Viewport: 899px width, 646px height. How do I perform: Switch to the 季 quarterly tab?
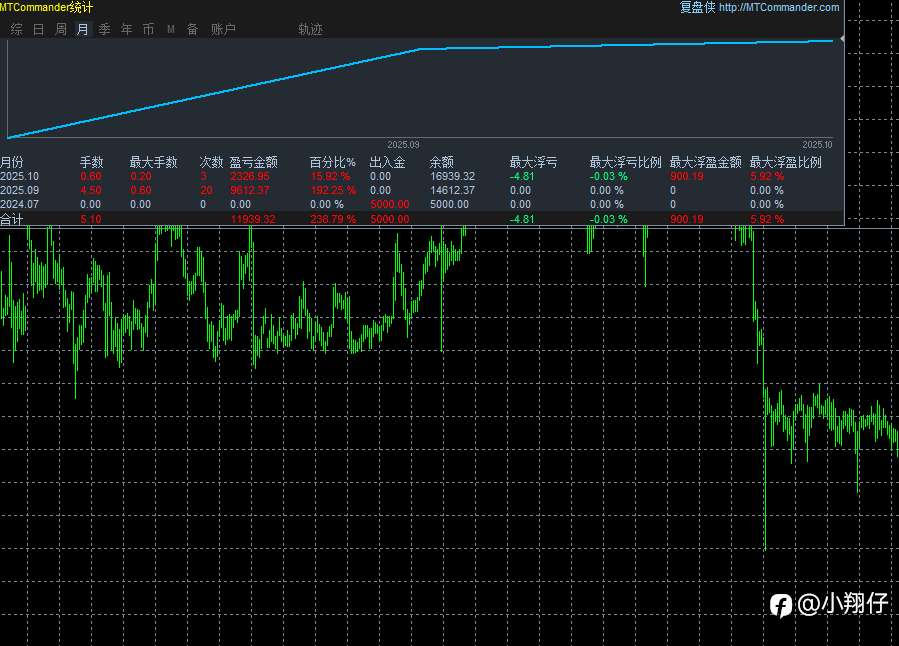[104, 29]
